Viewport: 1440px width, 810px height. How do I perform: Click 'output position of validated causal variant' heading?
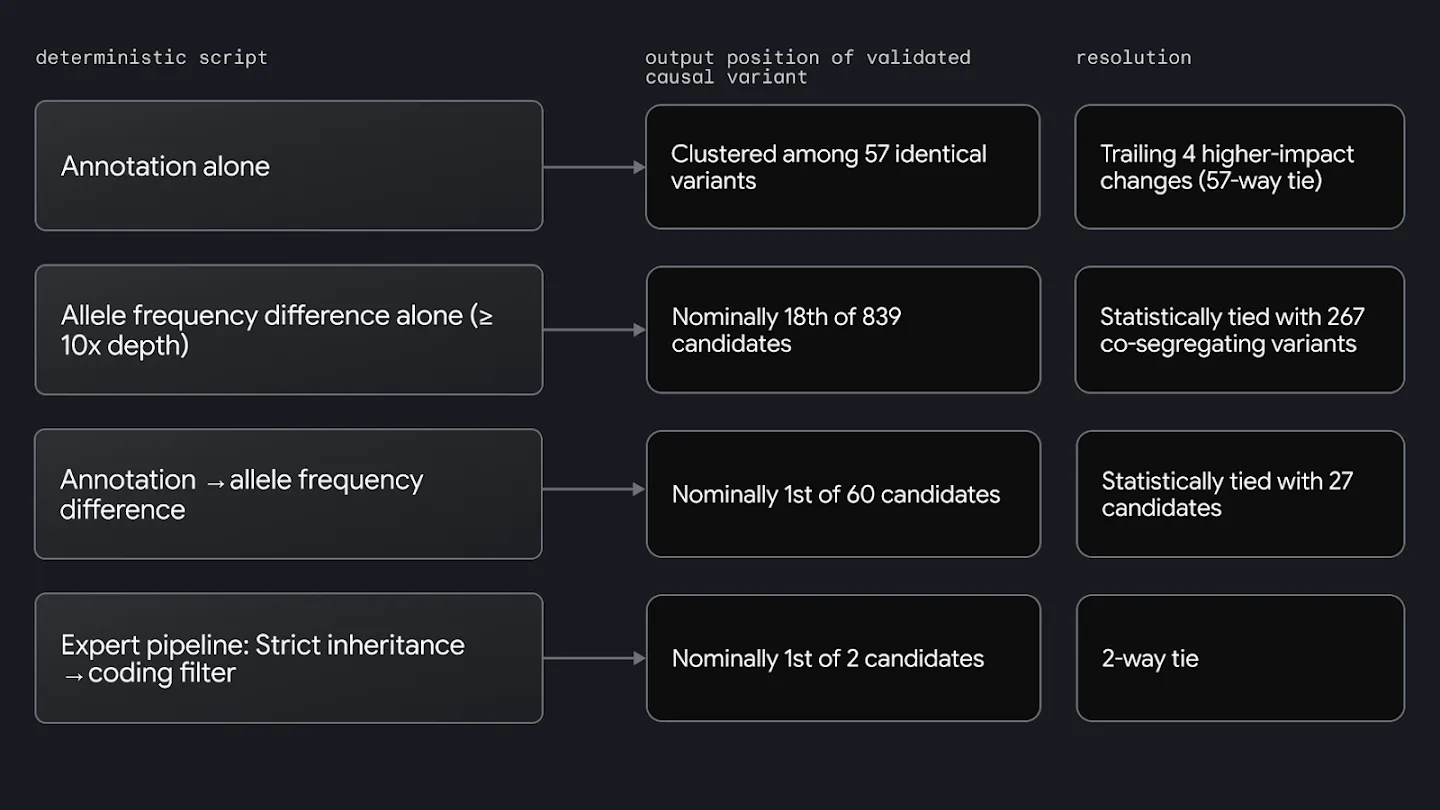808,67
